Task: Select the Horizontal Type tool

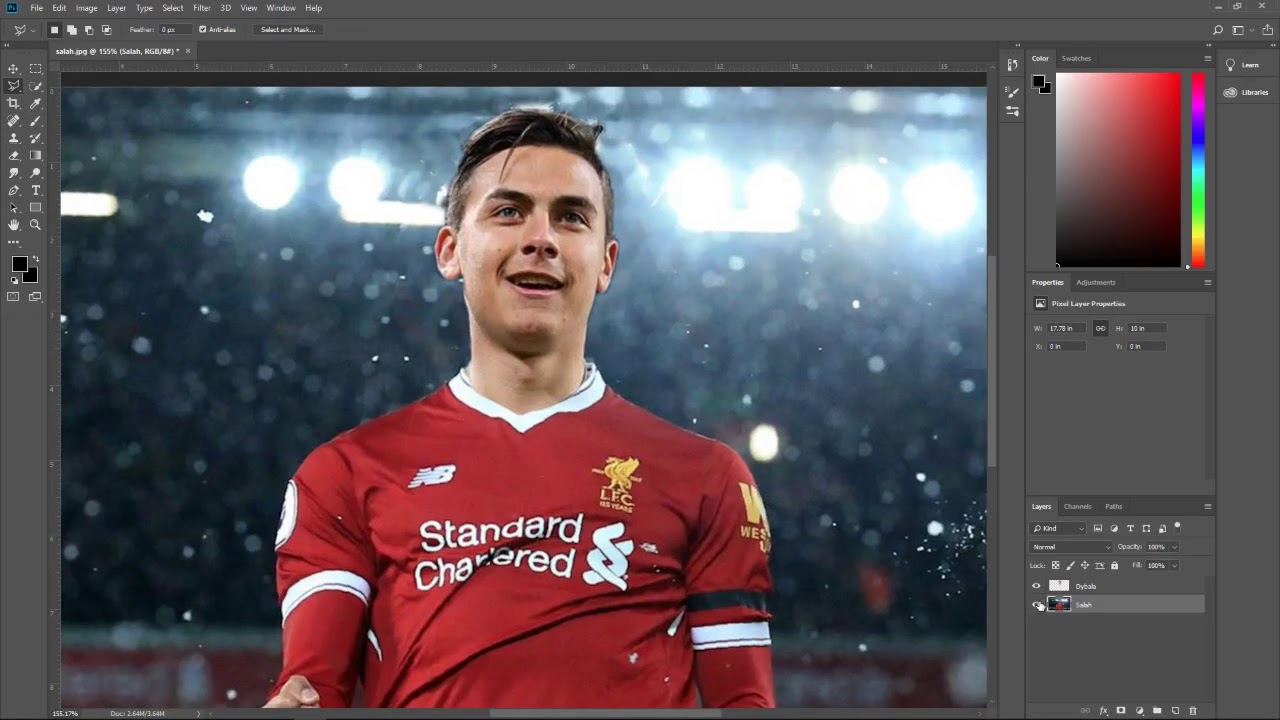Action: coord(36,190)
